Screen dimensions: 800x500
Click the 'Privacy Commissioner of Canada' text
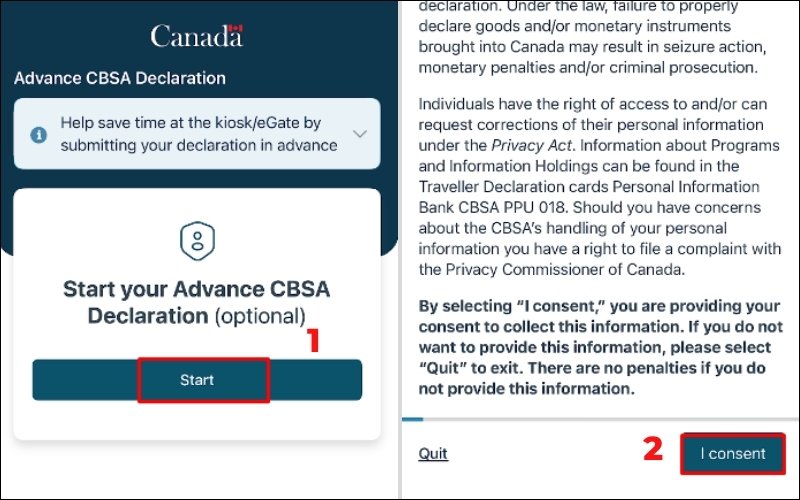[552, 269]
